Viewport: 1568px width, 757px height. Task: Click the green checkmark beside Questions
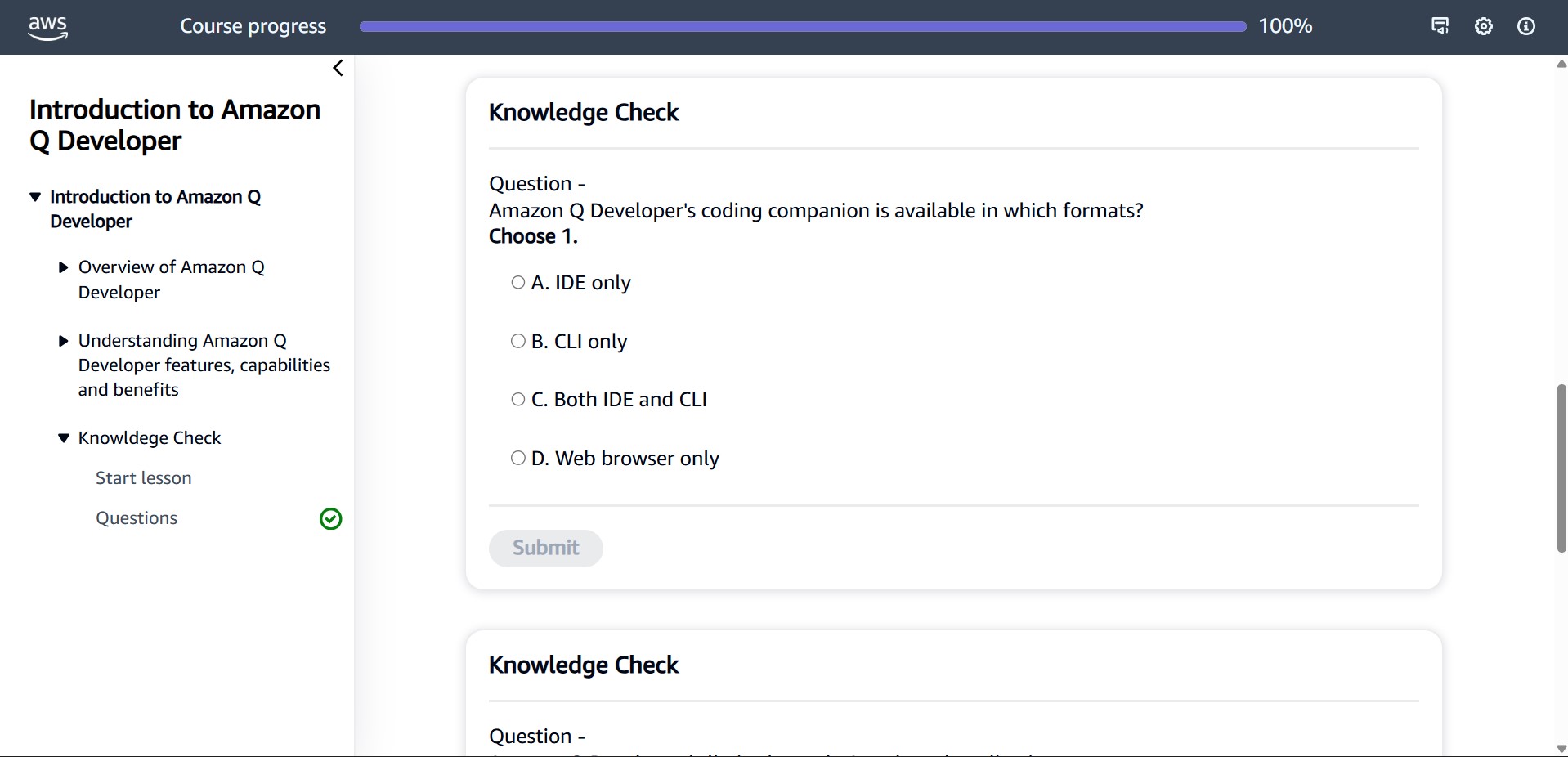tap(329, 519)
